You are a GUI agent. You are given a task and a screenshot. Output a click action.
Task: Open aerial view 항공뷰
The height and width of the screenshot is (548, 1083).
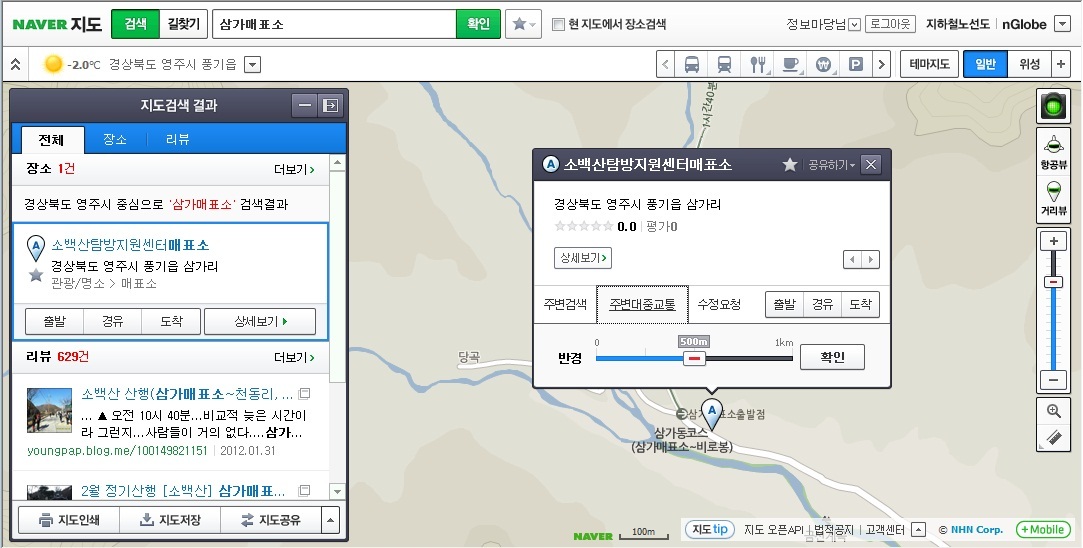click(1053, 151)
